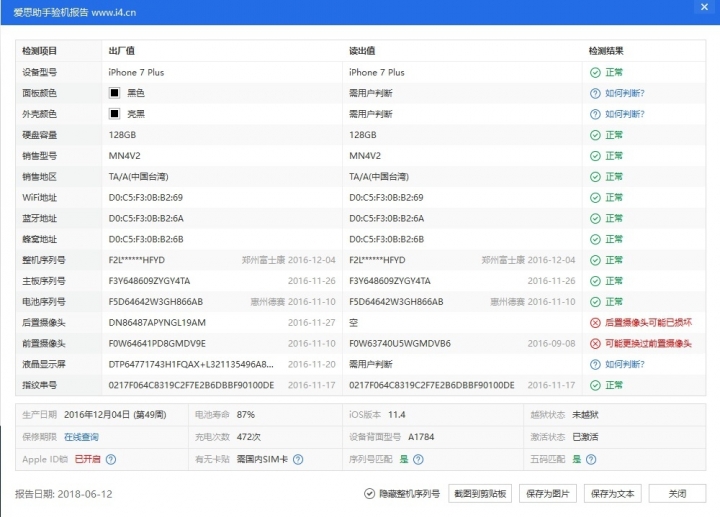Click the 如何判断 help icon for 面板颜色
Viewport: 720px width, 517px height.
coord(595,93)
